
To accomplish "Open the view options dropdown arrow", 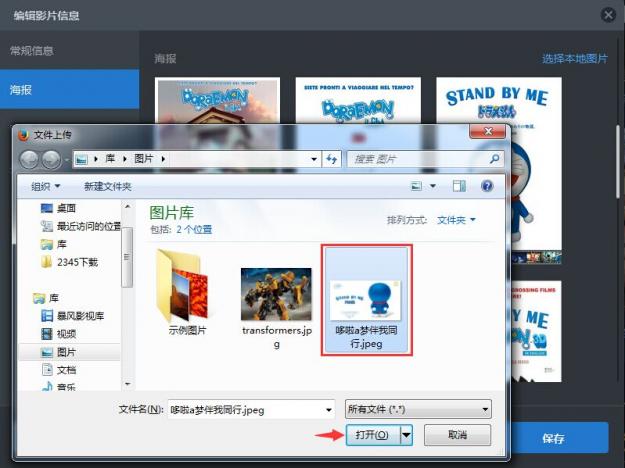I will 433,186.
